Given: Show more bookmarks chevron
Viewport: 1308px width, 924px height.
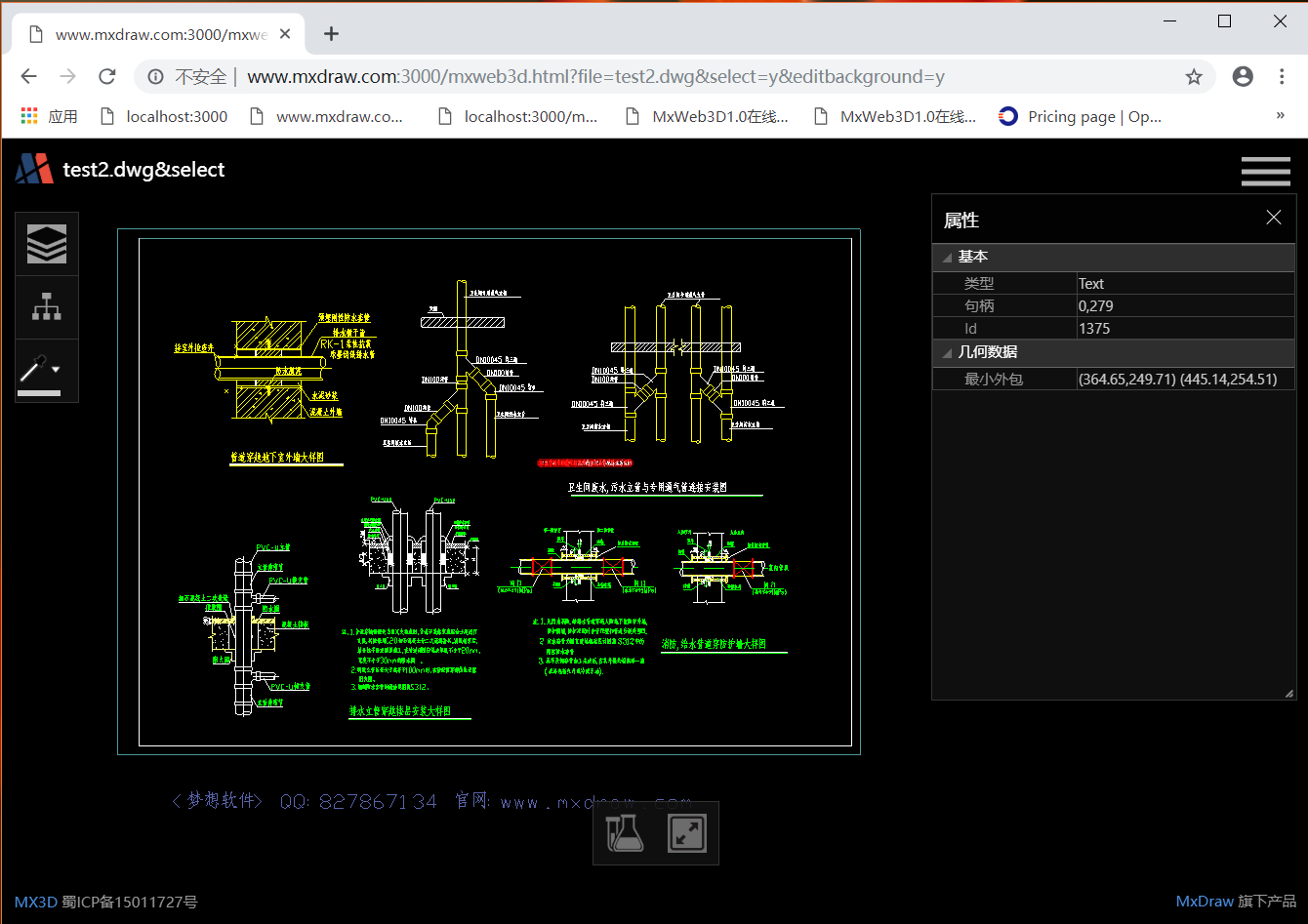Looking at the screenshot, I should point(1280,116).
